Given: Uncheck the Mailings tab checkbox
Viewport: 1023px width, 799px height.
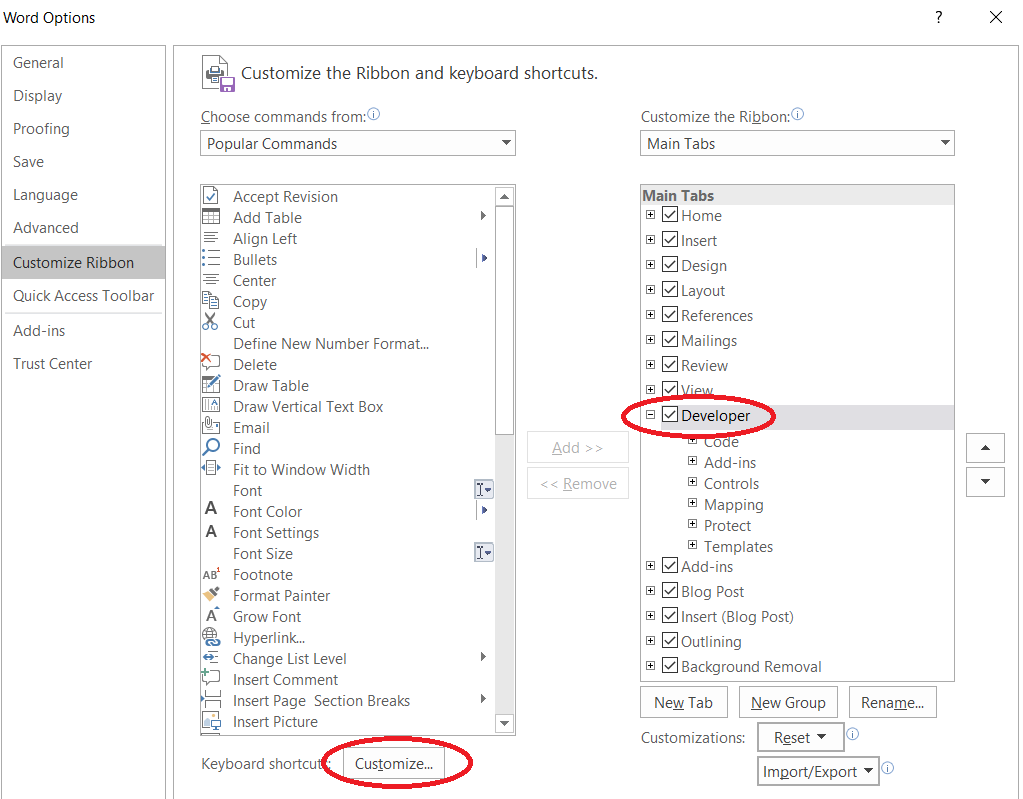Looking at the screenshot, I should click(670, 339).
